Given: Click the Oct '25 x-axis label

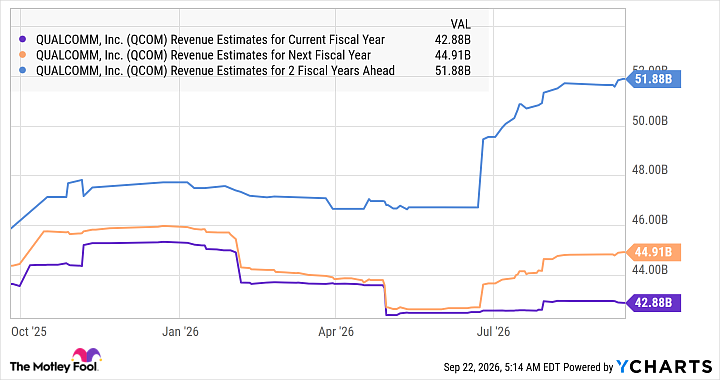Looking at the screenshot, I should [x=29, y=331].
